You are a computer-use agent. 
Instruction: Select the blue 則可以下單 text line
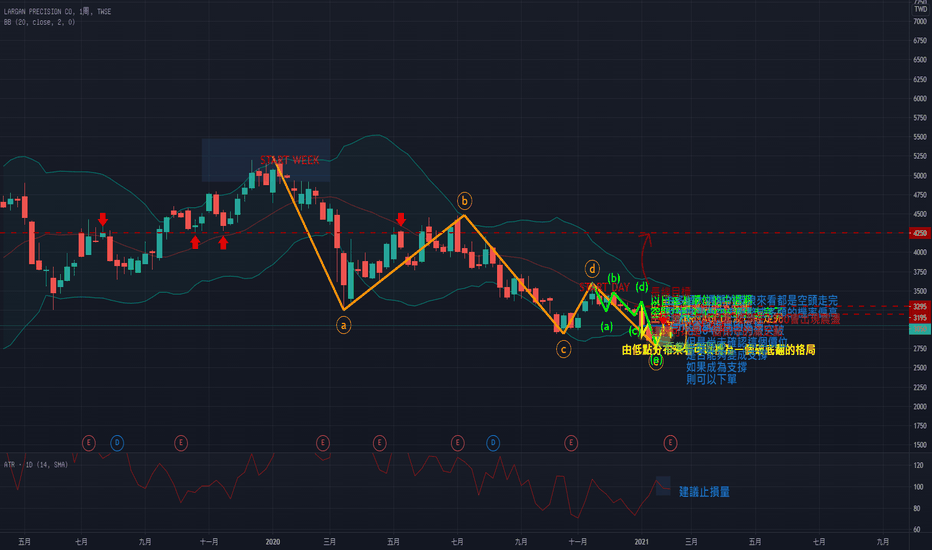tap(711, 379)
